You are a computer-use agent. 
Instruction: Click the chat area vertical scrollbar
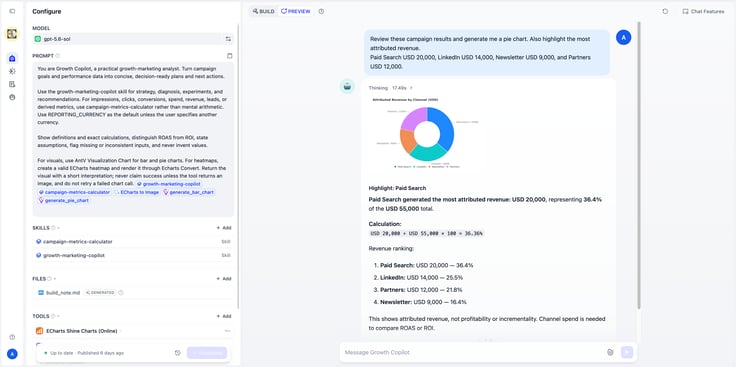pyautogui.click(x=638, y=164)
